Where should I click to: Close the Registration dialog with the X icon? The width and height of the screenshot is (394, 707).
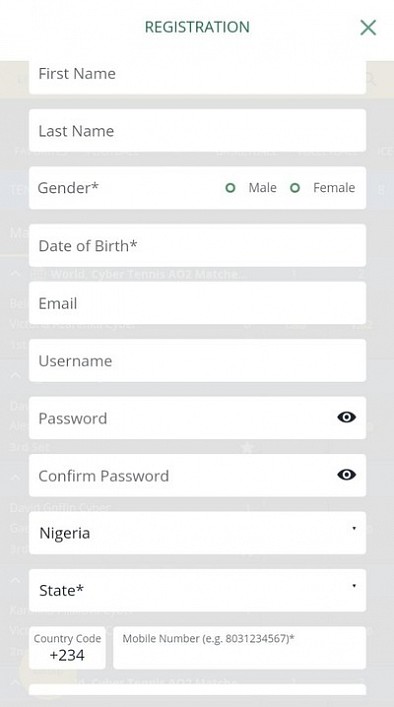pyautogui.click(x=368, y=28)
